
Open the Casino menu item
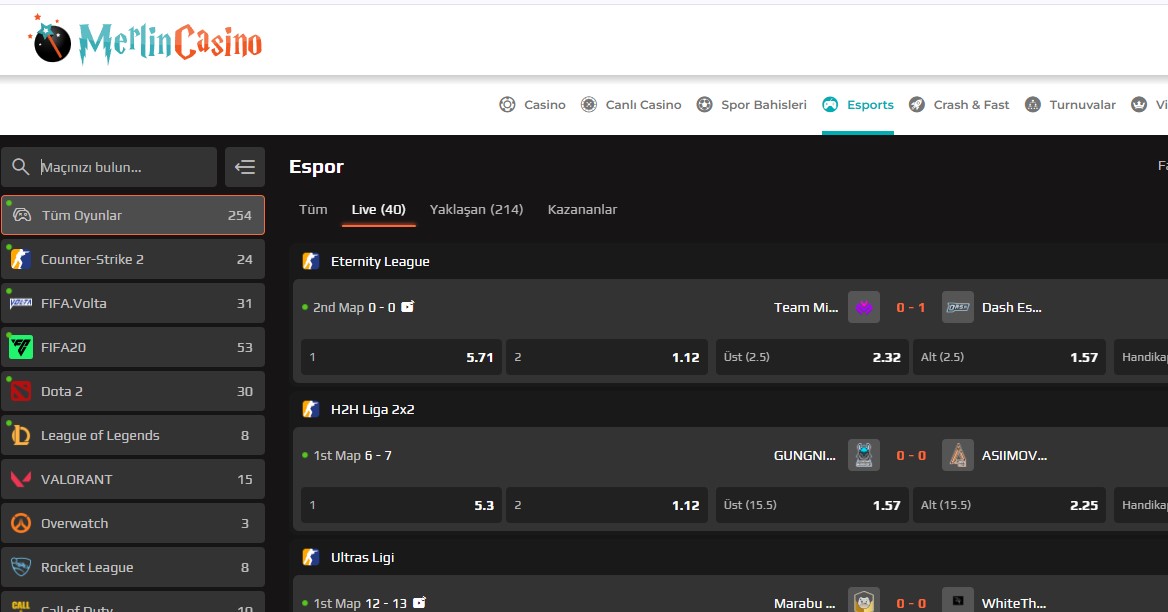533,105
